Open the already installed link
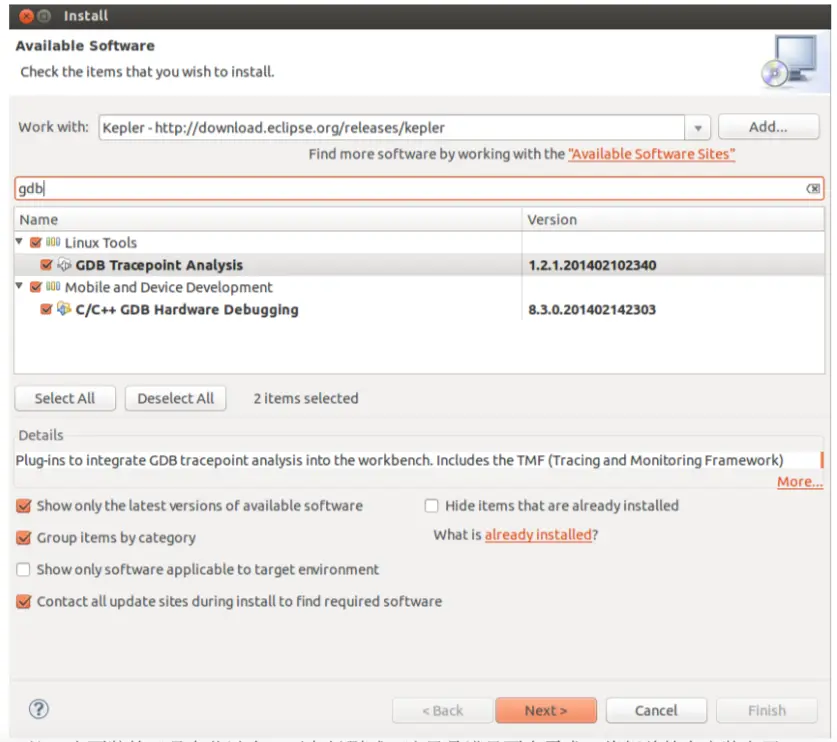Image resolution: width=837 pixels, height=742 pixels. coord(538,534)
